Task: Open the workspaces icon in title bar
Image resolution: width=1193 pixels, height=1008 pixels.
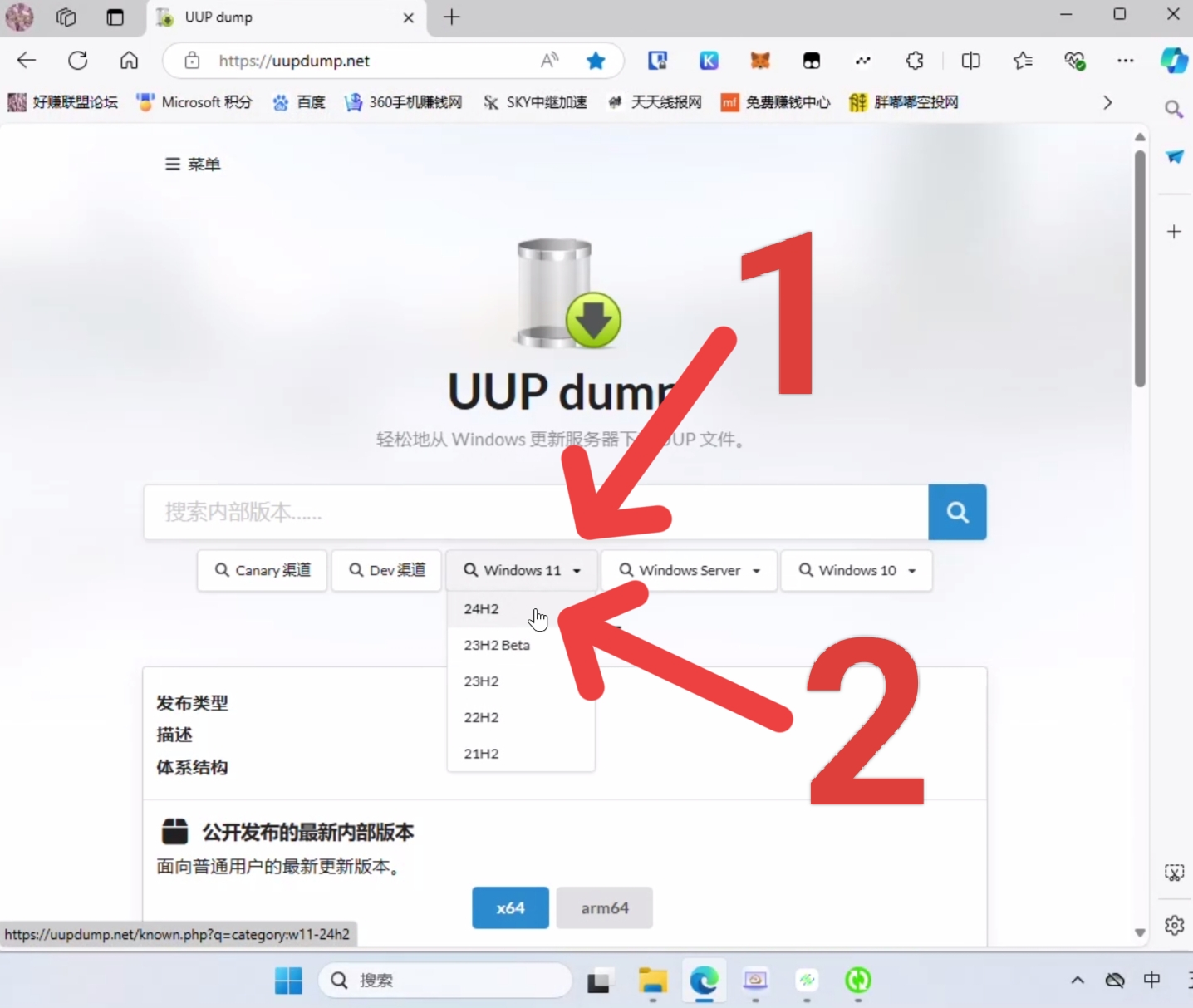Action: (66, 17)
